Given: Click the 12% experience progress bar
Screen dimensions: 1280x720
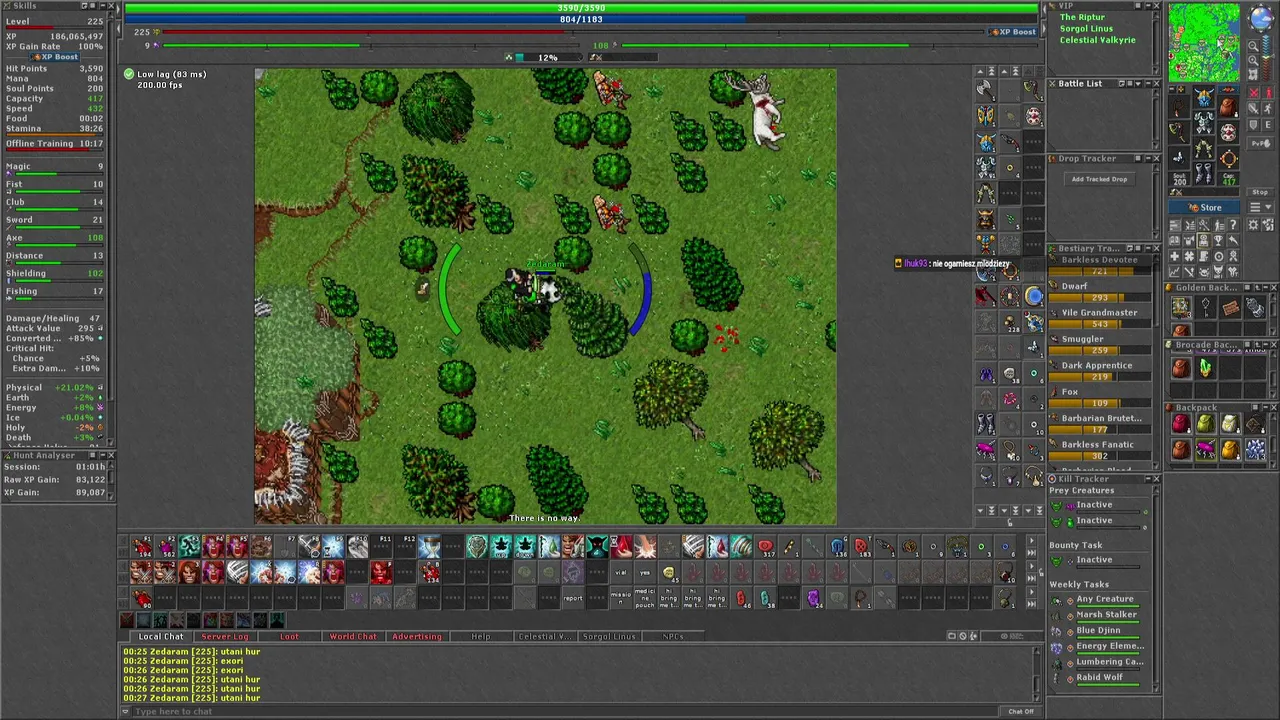Looking at the screenshot, I should 547,57.
